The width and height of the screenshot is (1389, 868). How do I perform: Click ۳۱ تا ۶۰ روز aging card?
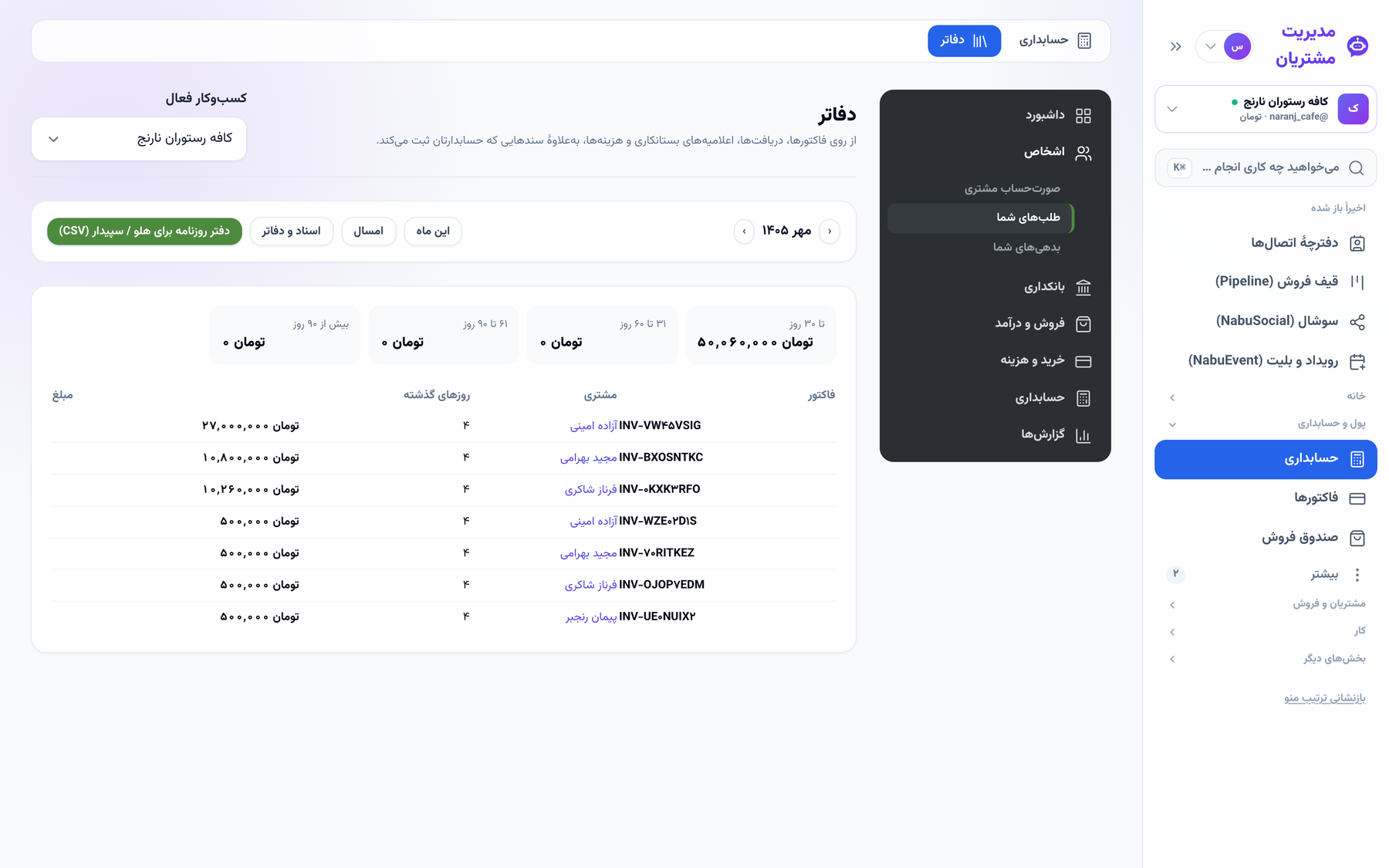pos(602,335)
